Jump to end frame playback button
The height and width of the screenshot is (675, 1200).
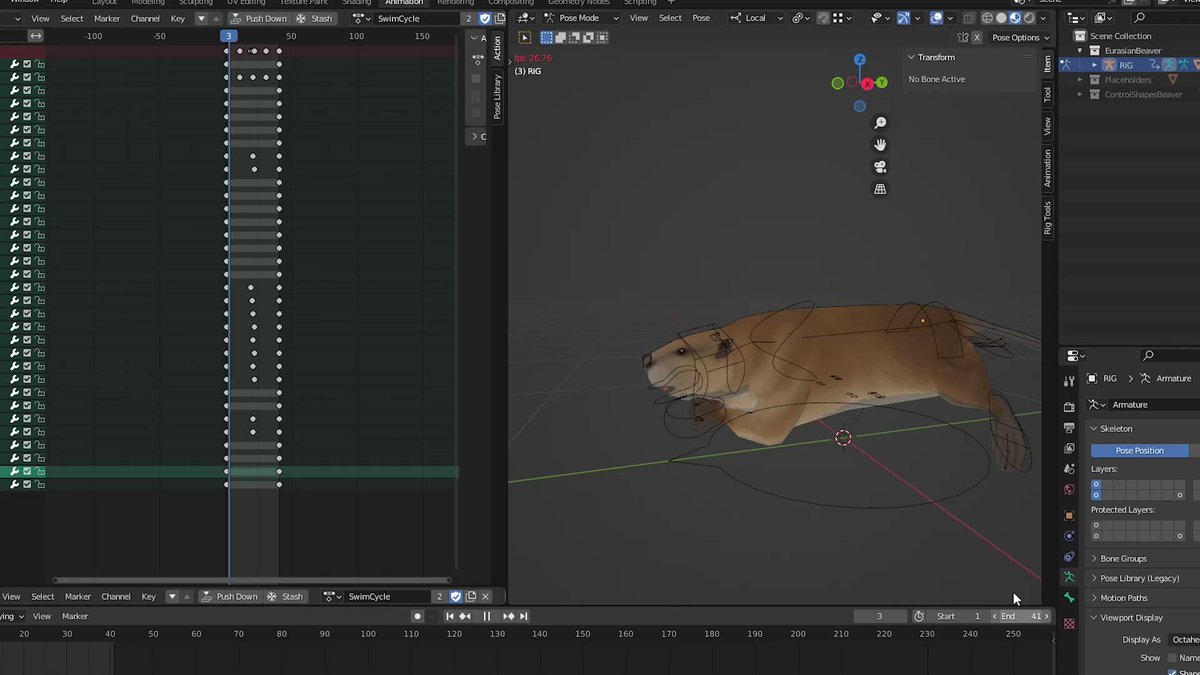[523, 616]
